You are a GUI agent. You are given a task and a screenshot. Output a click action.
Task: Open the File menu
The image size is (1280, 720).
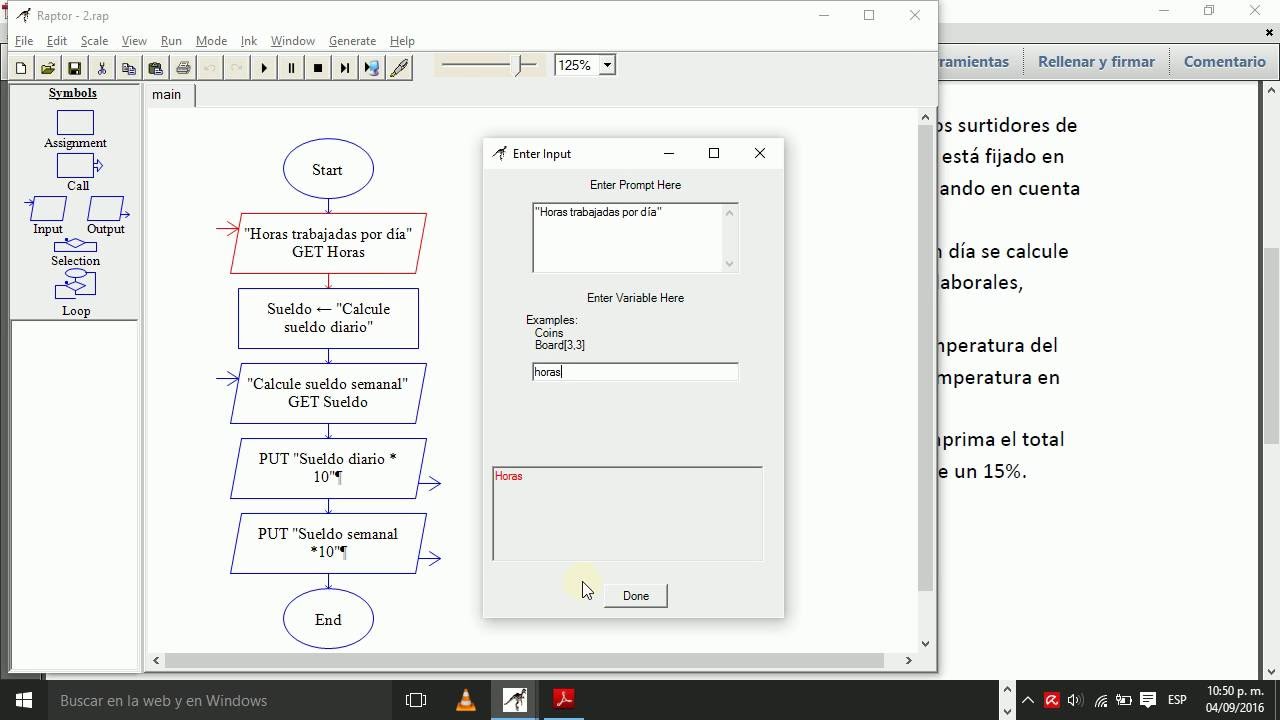[24, 41]
